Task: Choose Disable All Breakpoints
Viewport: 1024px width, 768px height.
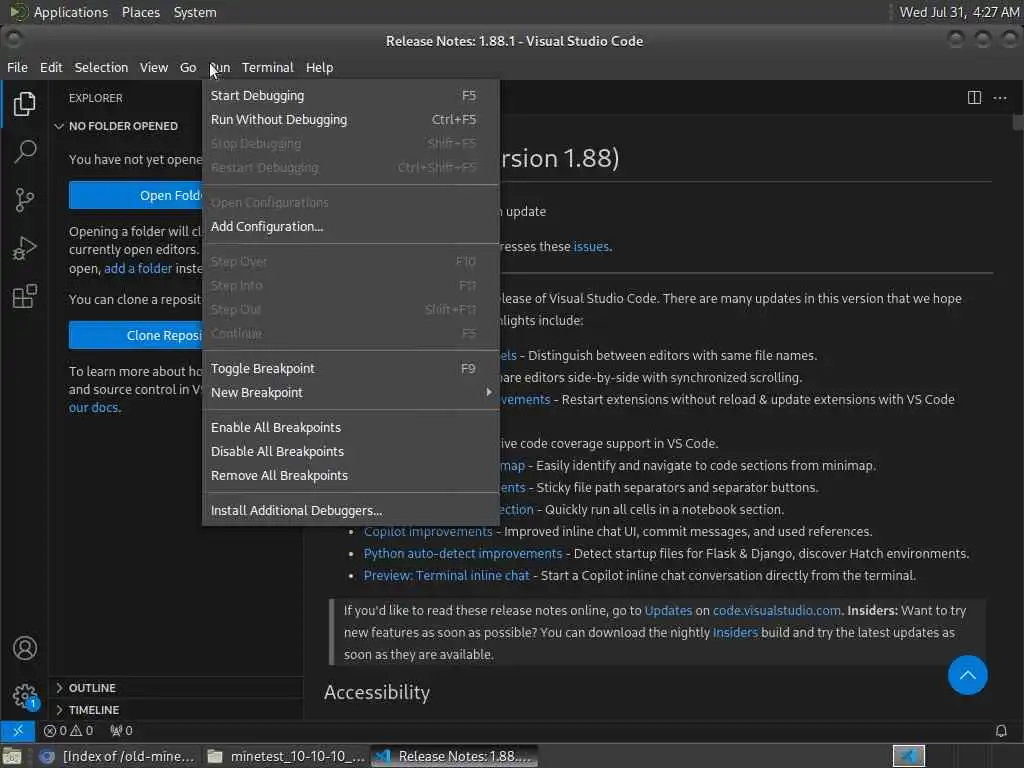Action: point(351,451)
